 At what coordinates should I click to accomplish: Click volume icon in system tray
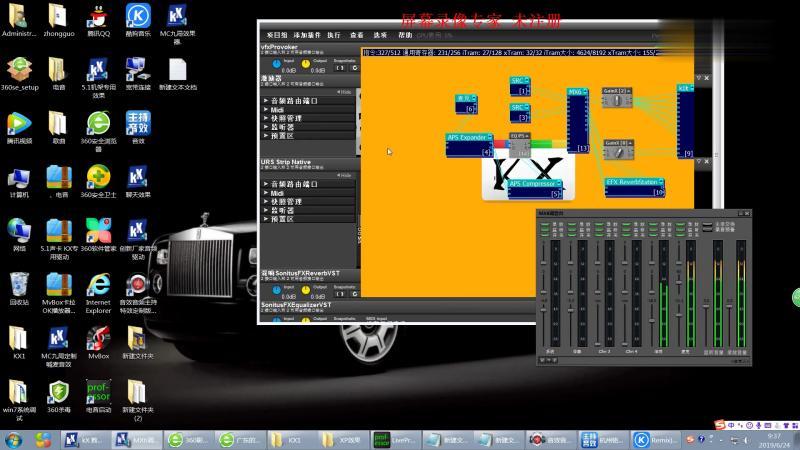[x=745, y=440]
